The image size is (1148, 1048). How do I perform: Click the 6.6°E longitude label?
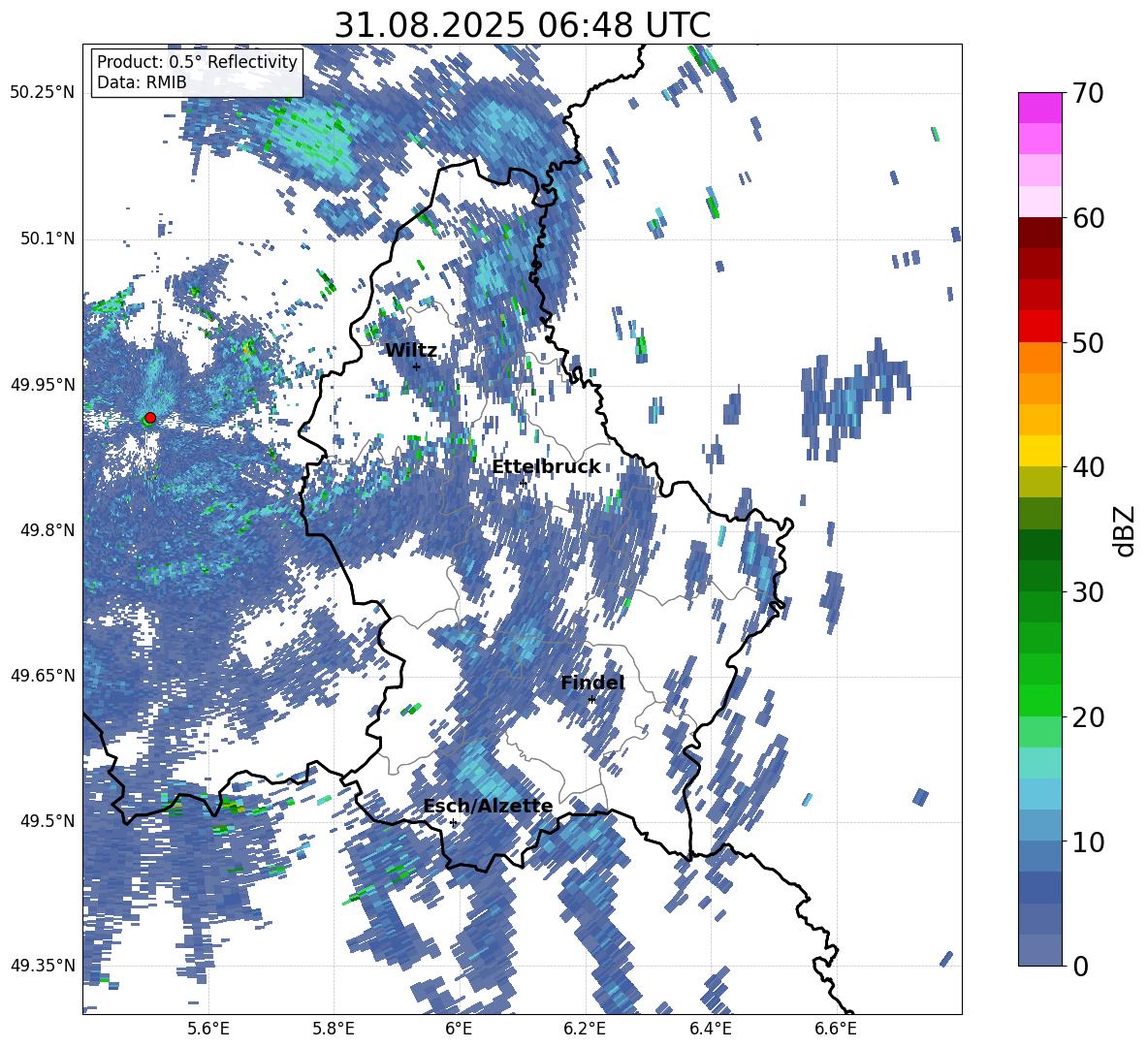click(836, 1029)
